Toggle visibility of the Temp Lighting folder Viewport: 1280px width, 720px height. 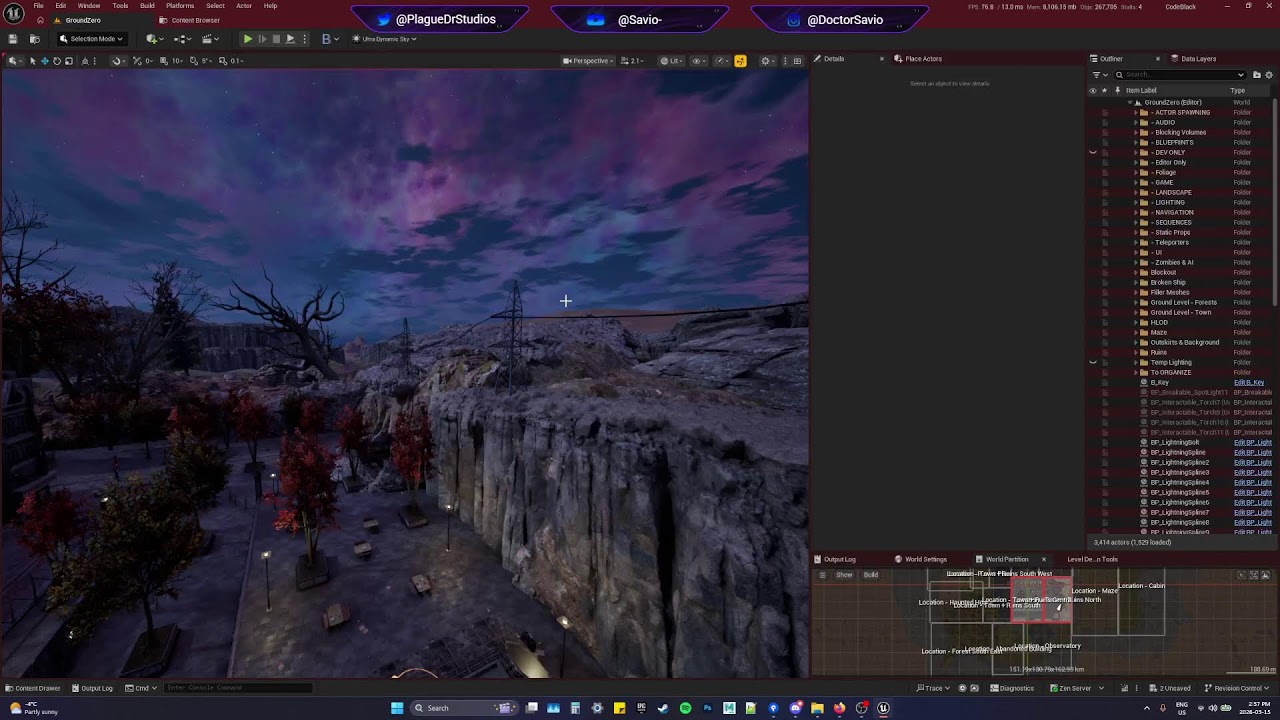click(x=1093, y=362)
